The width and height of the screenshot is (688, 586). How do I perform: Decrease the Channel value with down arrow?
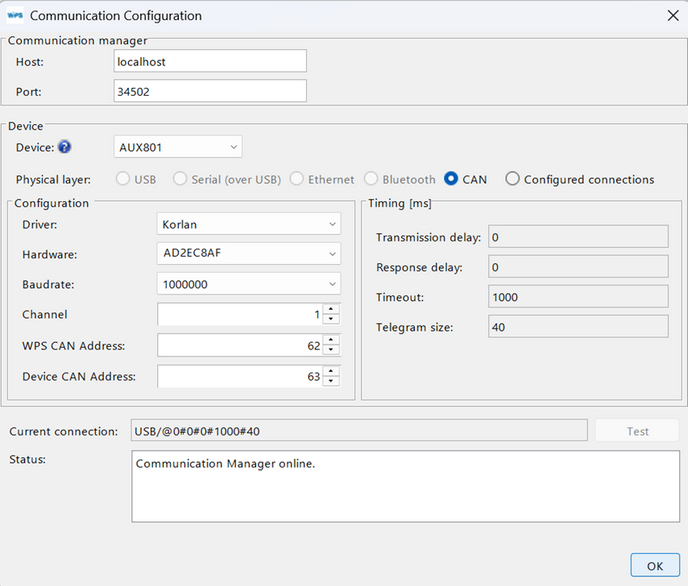coord(332,320)
